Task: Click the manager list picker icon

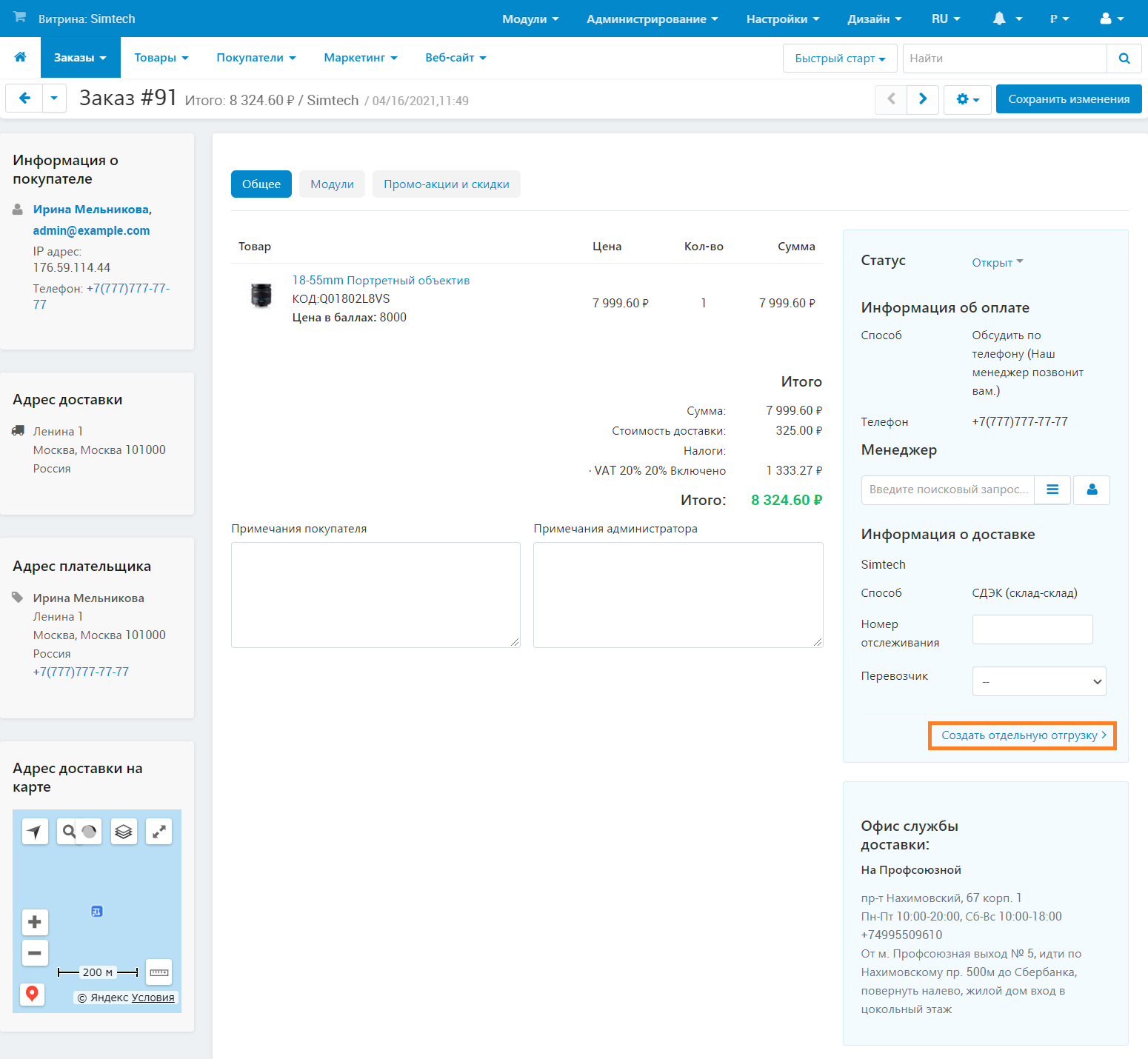Action: point(1052,490)
